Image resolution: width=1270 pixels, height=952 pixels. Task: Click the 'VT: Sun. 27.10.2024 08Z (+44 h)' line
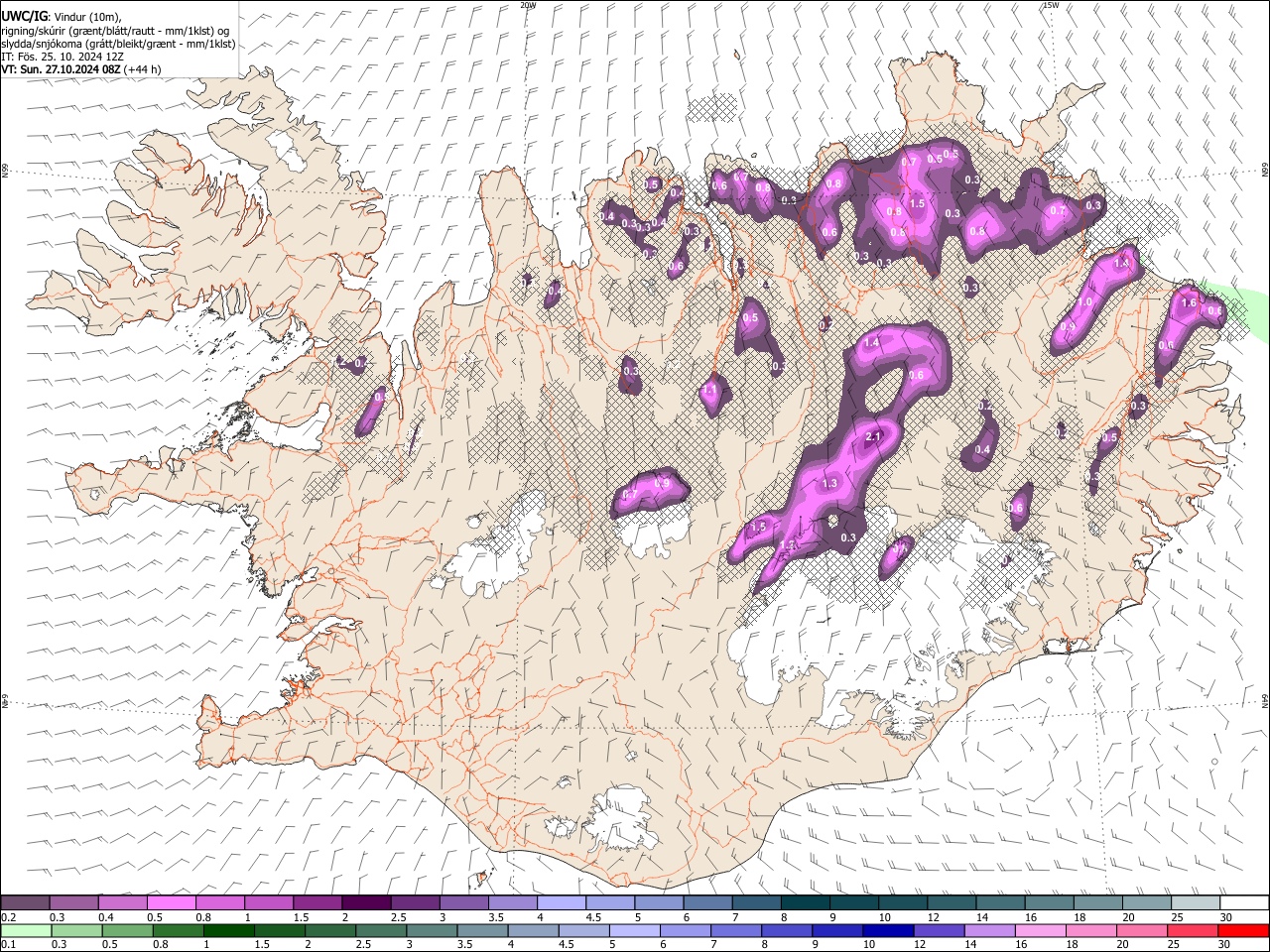tap(81, 69)
